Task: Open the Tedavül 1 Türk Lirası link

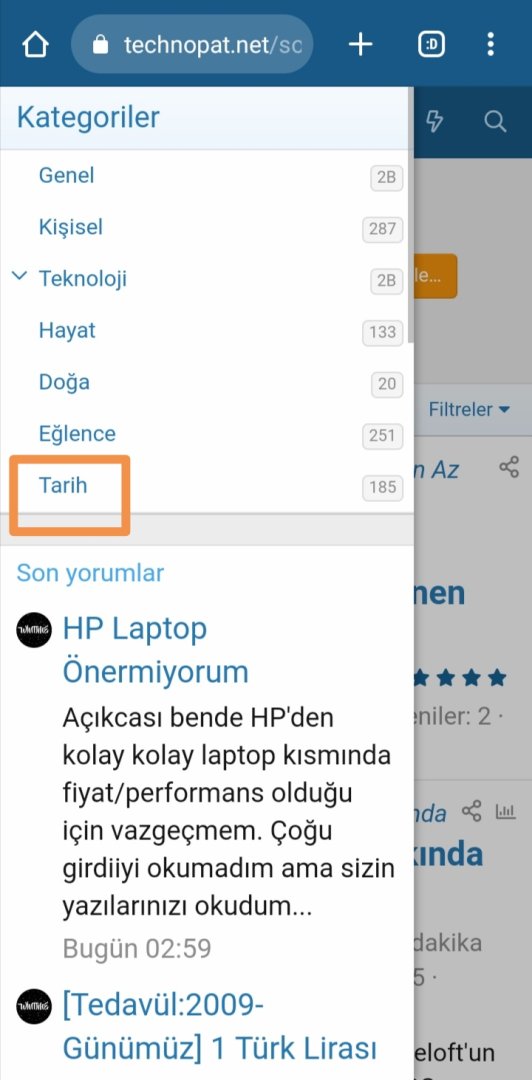Action: coord(219,1028)
